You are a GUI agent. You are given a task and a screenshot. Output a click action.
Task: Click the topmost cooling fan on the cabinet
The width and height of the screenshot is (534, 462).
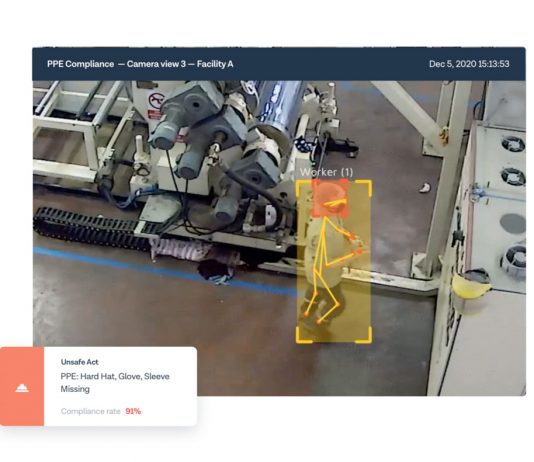(513, 144)
